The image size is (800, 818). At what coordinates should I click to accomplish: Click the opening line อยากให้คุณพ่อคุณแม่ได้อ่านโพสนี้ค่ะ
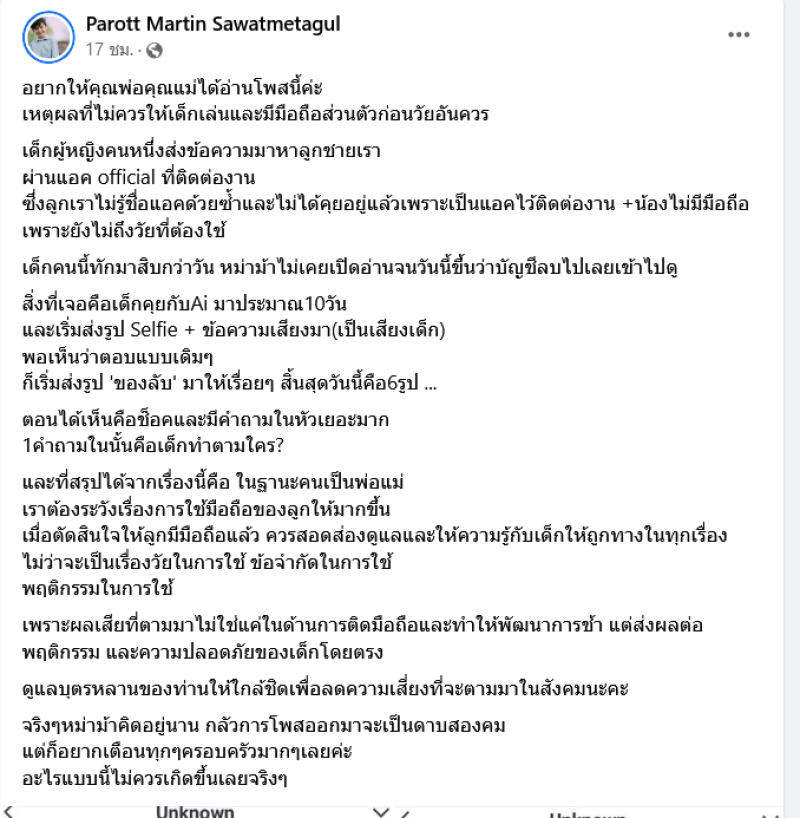tap(172, 87)
